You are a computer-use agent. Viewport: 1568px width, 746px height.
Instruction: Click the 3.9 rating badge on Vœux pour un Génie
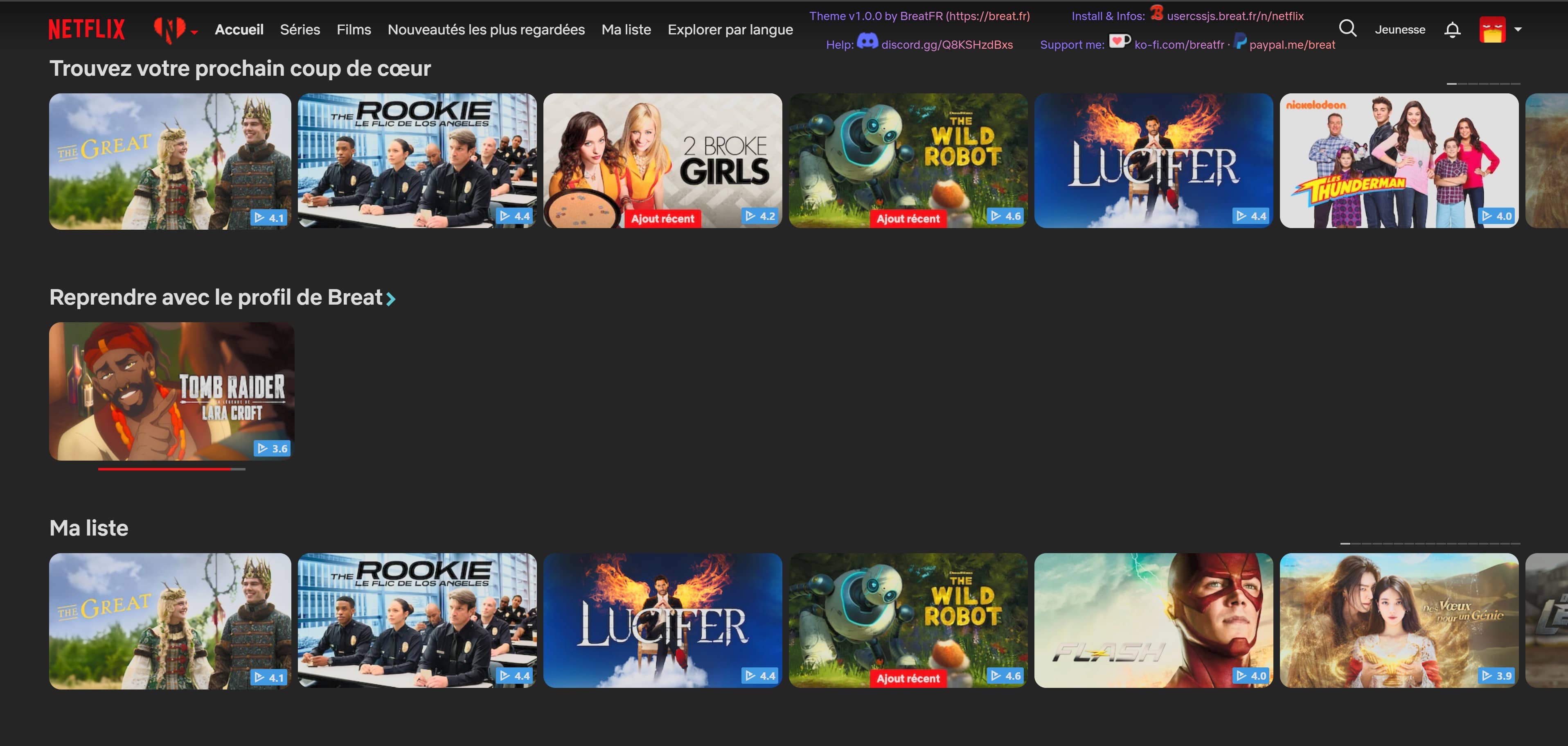tap(1497, 675)
